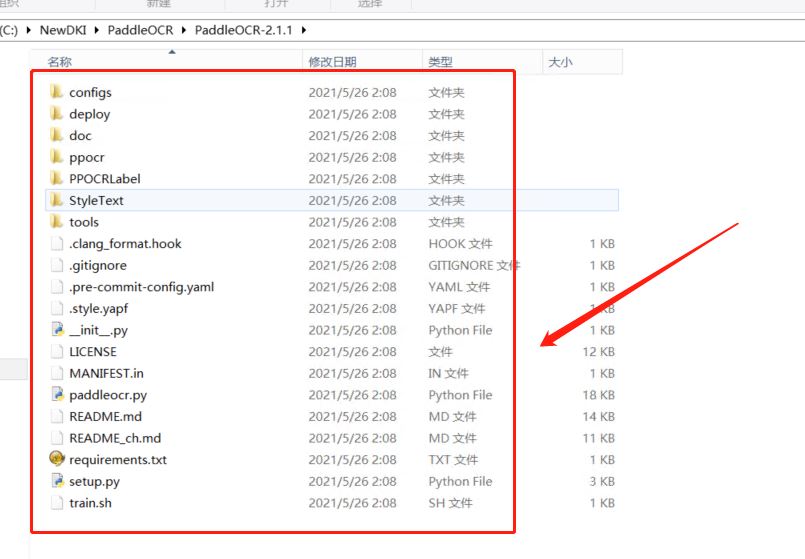Click the 11 KB size of README_ch.md
The height and width of the screenshot is (559, 805).
(599, 438)
